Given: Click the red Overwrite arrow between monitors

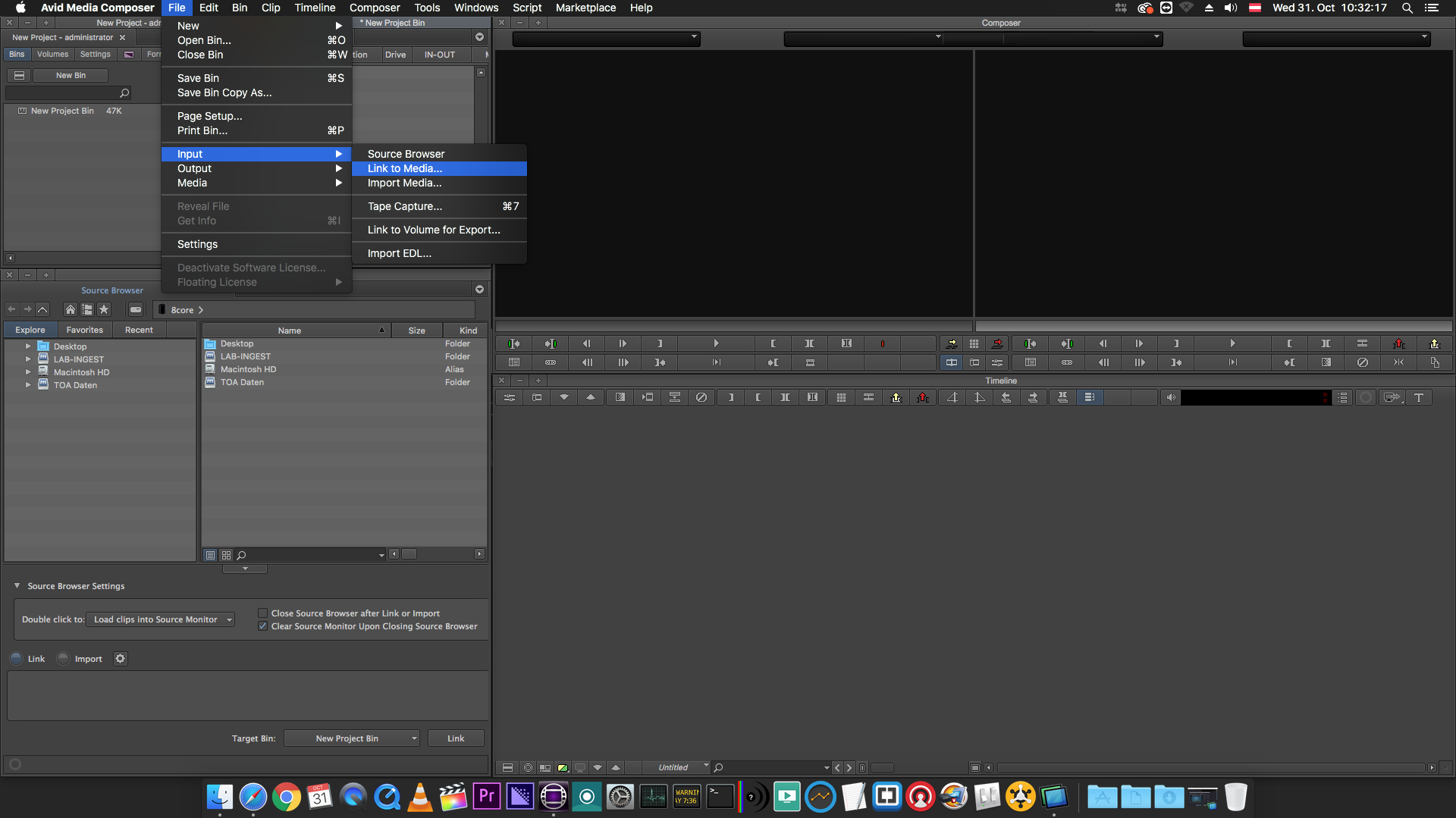Looking at the screenshot, I should (997, 343).
